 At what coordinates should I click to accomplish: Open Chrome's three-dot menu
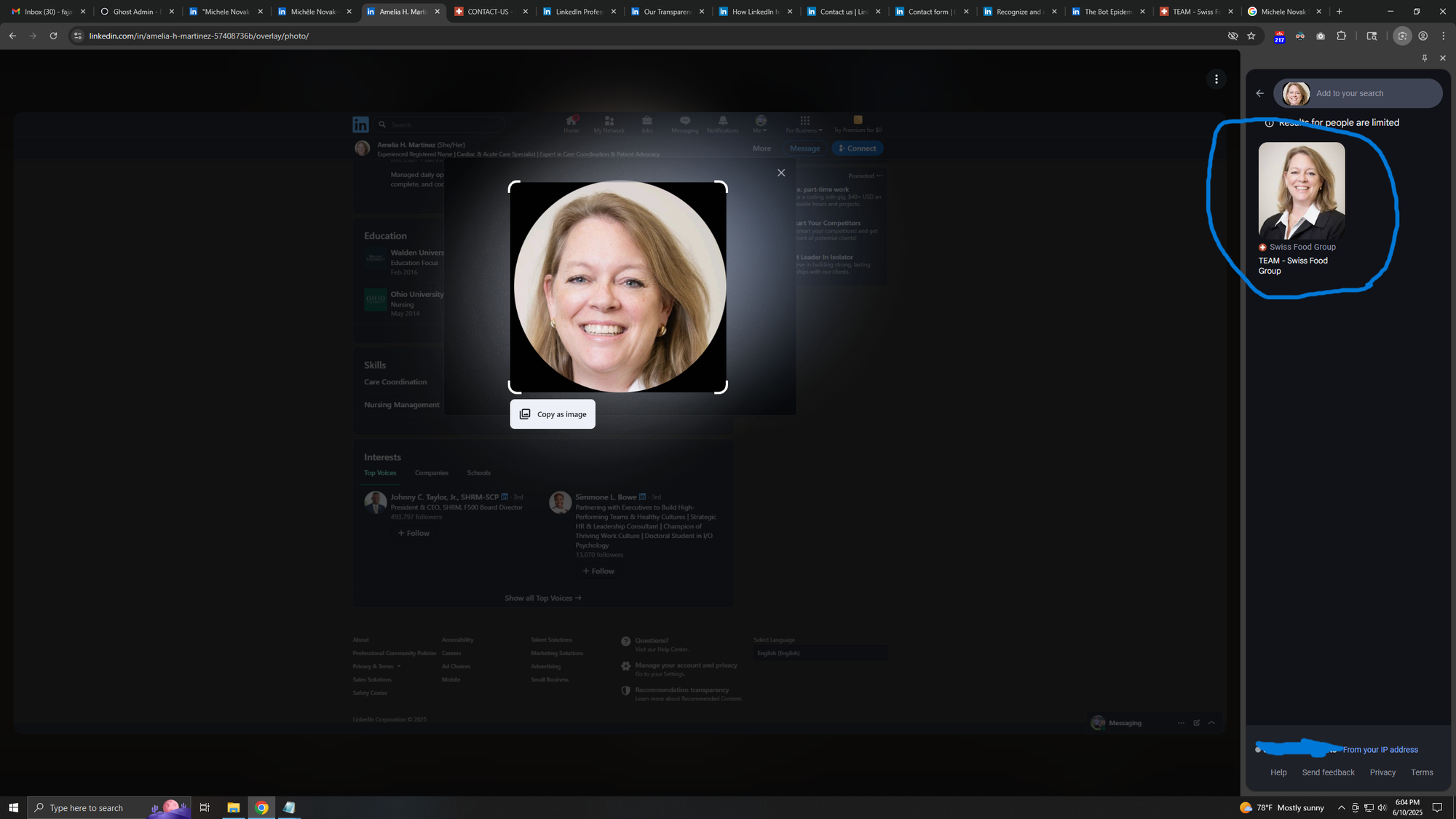(1443, 36)
